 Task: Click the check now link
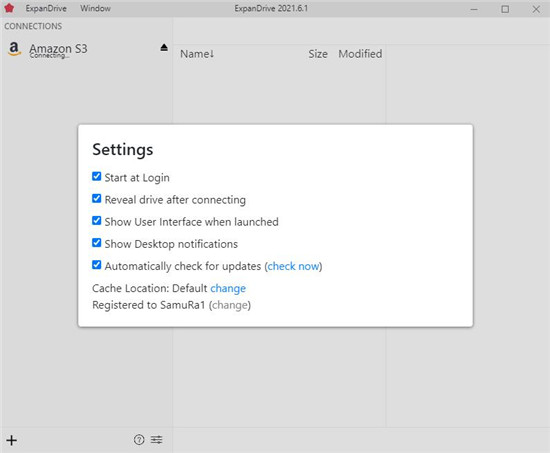[293, 266]
